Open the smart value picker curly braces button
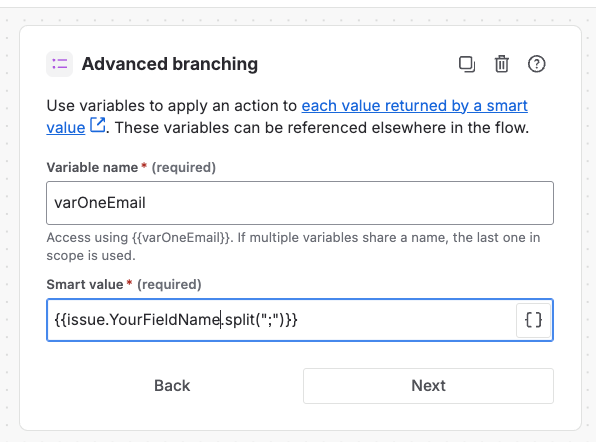596x442 pixels. coord(533,320)
